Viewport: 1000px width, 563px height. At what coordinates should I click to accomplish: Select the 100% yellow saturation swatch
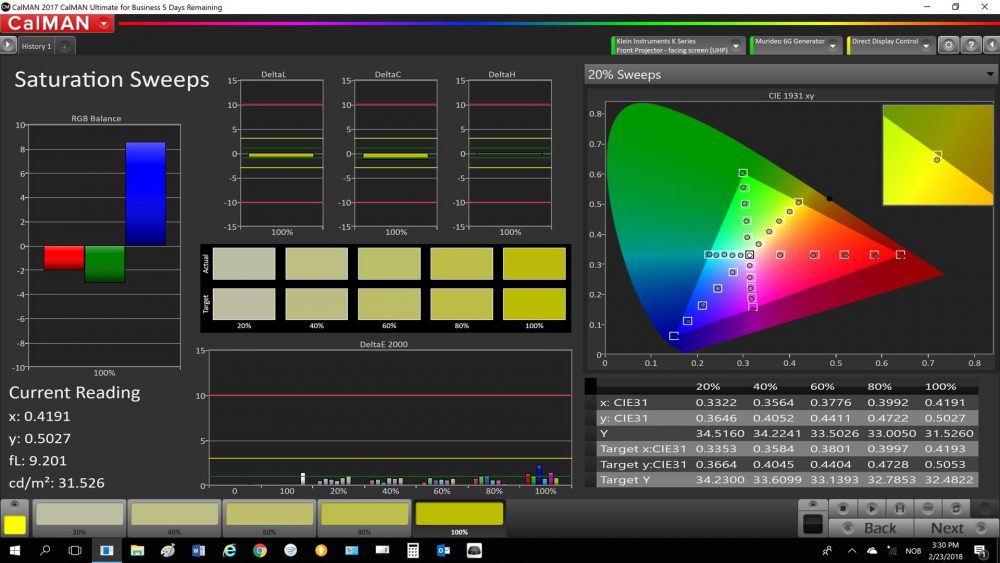point(459,517)
